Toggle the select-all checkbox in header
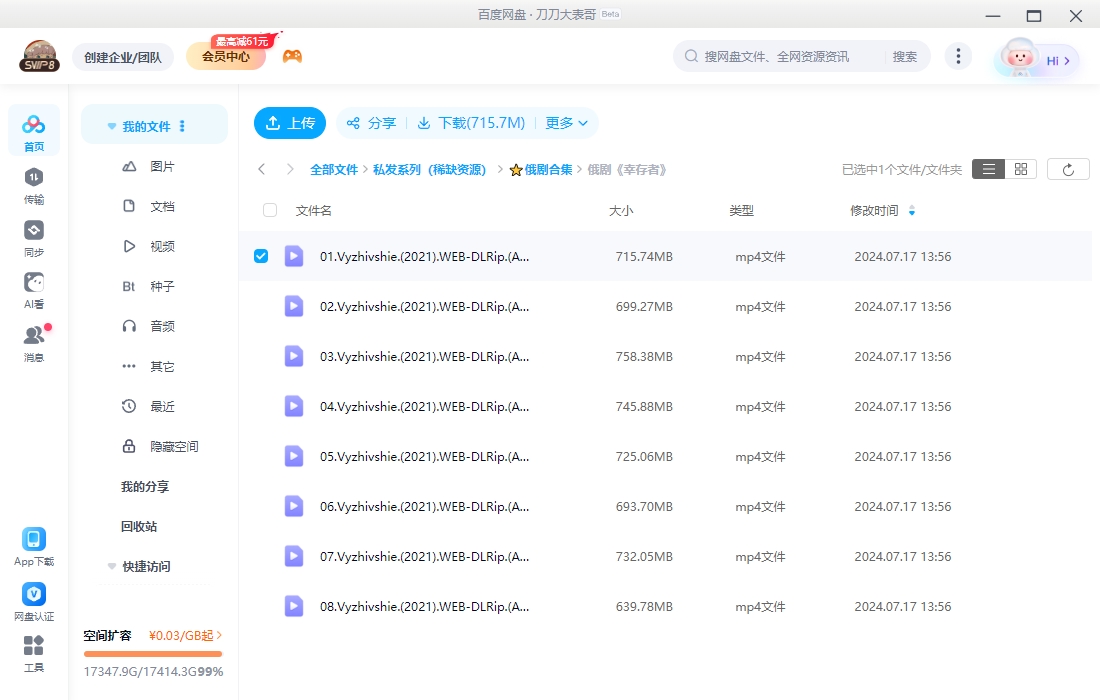The width and height of the screenshot is (1100, 700). [x=270, y=210]
